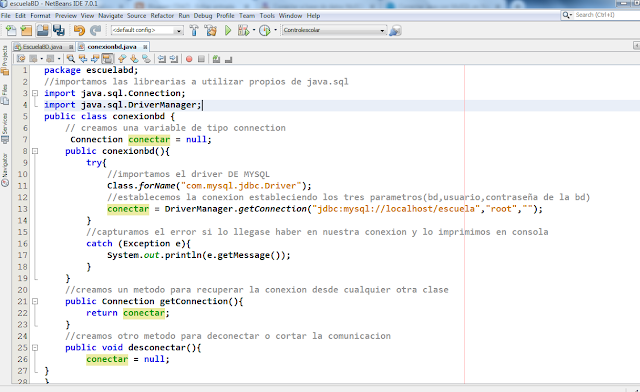Open the Edit menu
Image resolution: width=640 pixels, height=392 pixels.
[20, 16]
